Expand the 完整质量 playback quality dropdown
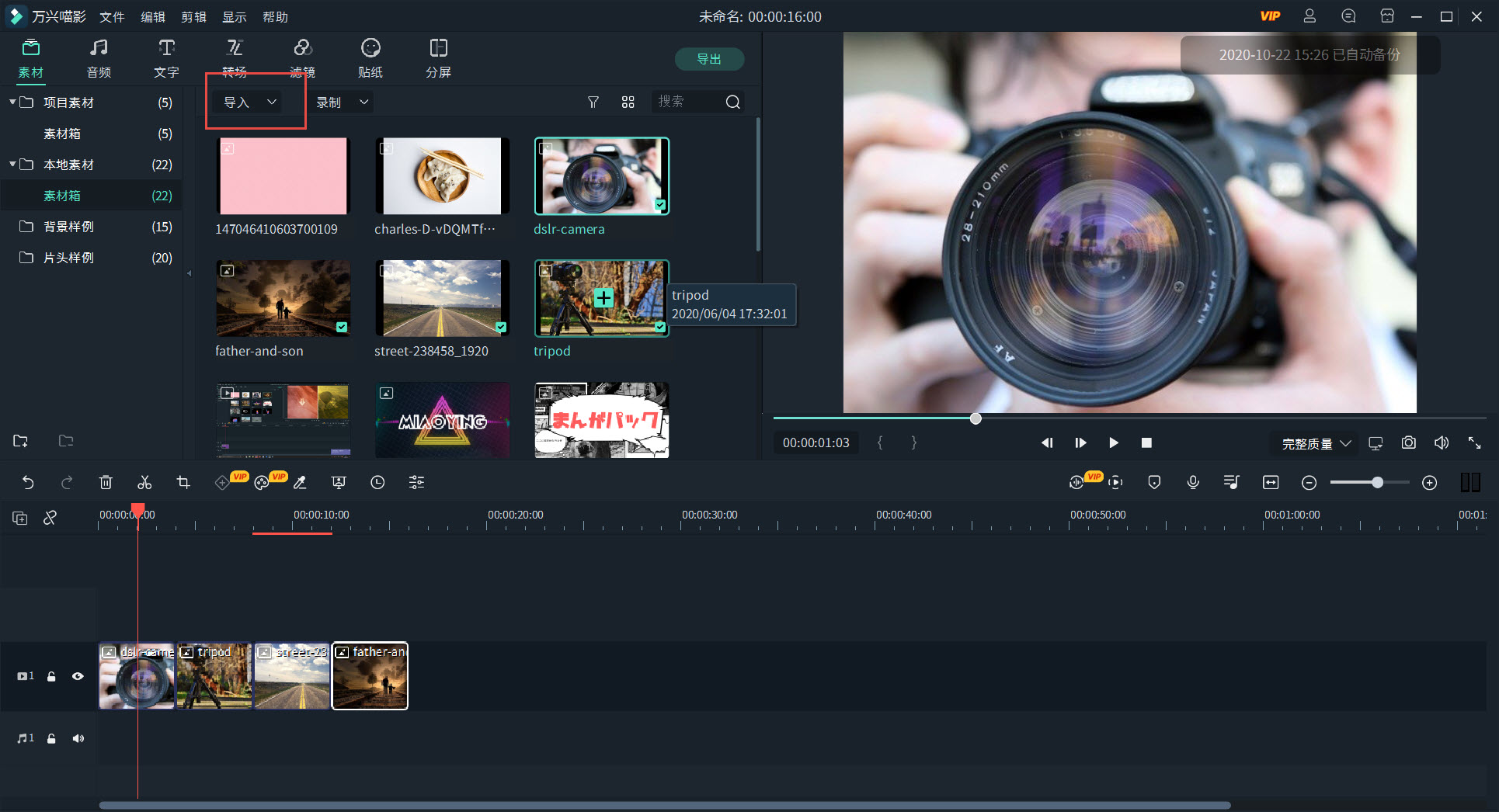This screenshot has height=812, width=1499. (1316, 443)
